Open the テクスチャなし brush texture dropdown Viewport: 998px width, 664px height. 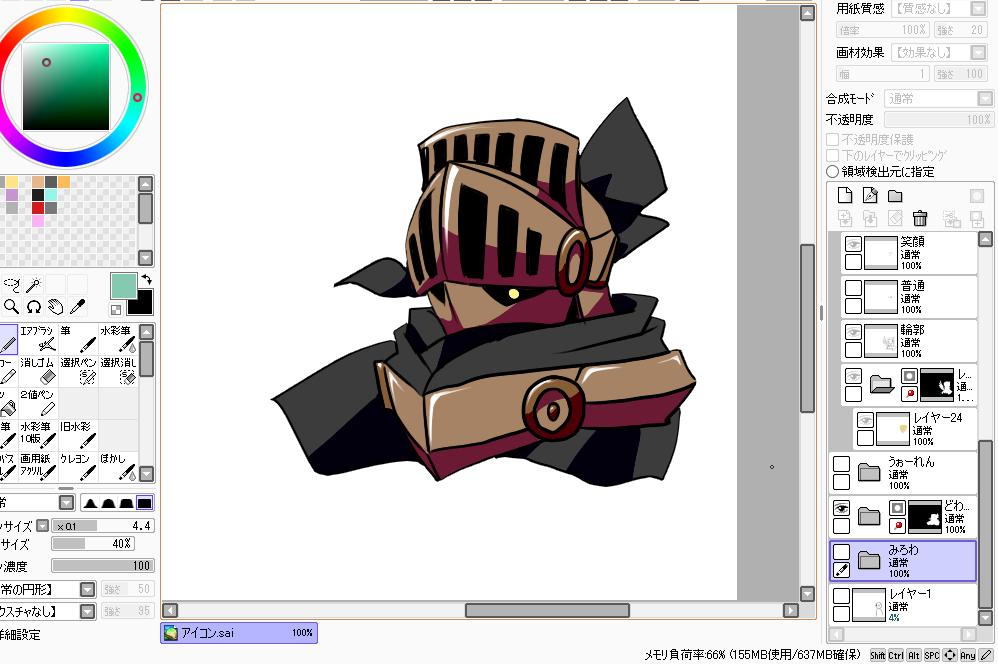pos(88,612)
